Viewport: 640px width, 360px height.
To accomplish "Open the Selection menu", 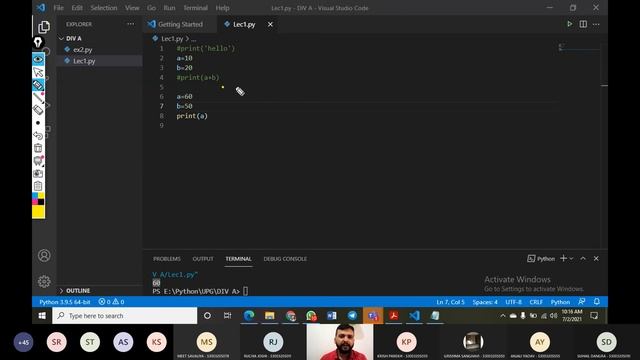I will 104,8.
